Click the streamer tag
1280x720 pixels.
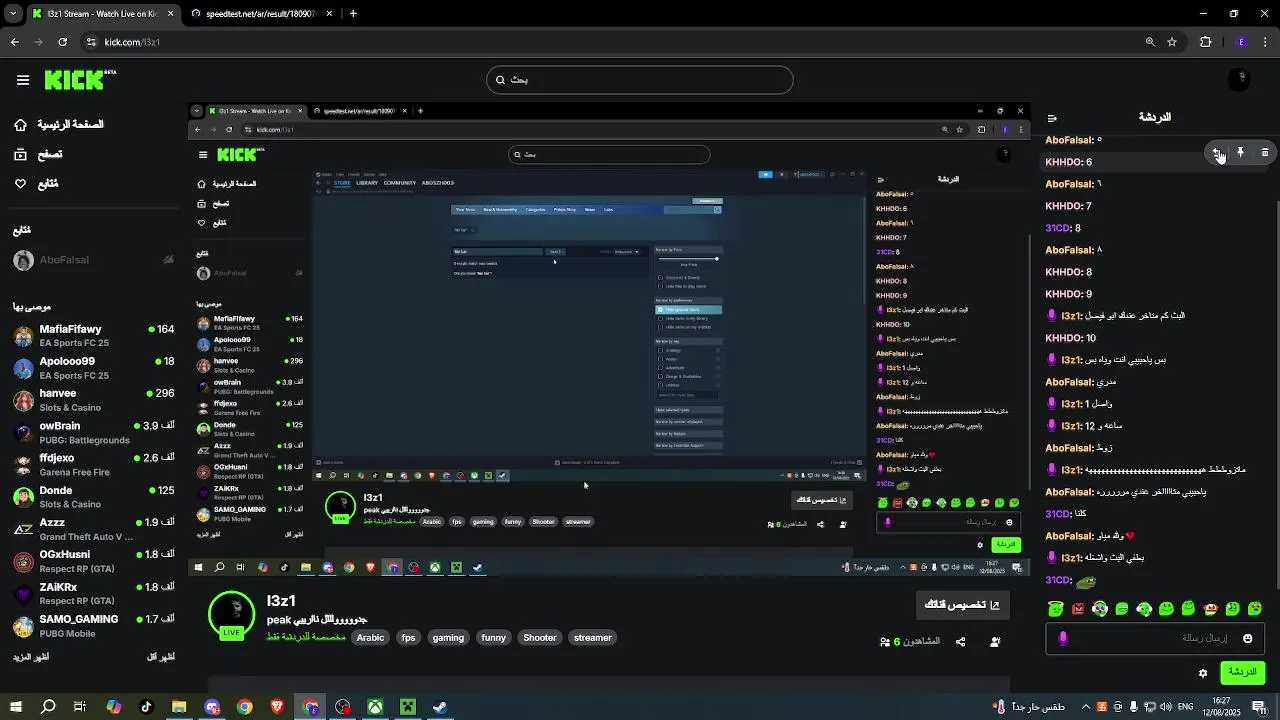[593, 638]
